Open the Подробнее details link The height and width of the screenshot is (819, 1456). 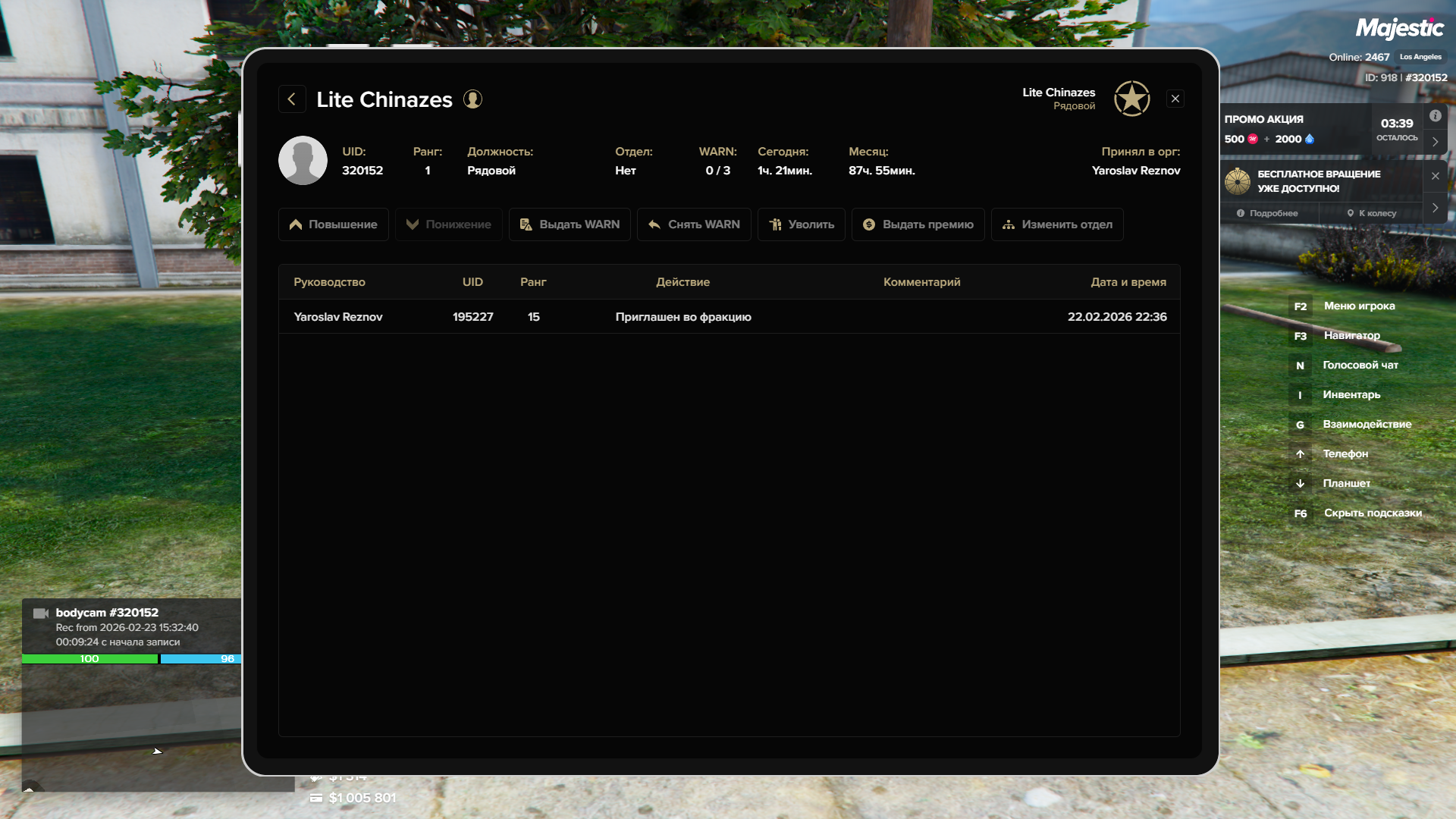(1267, 213)
